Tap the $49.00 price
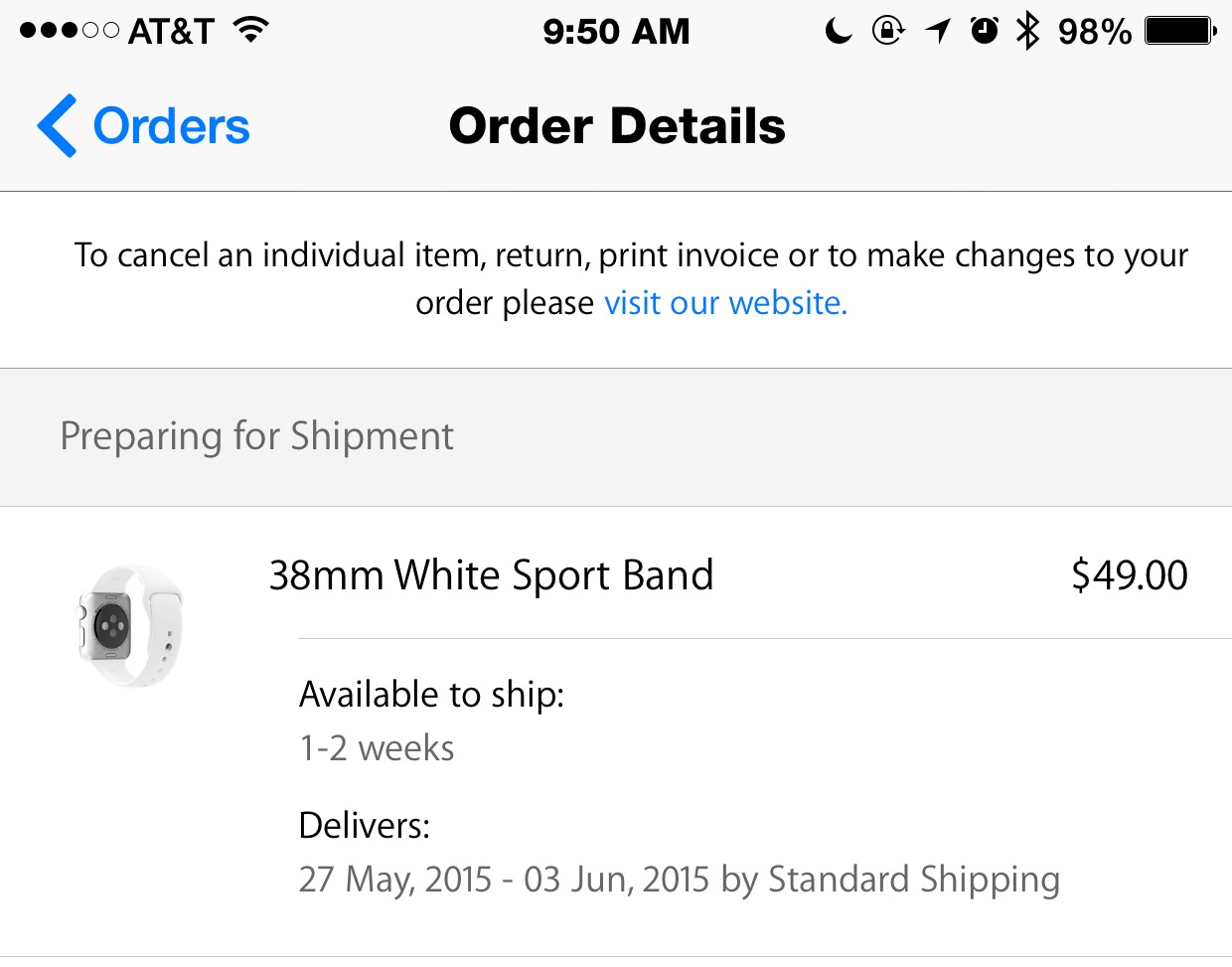The height and width of the screenshot is (967, 1232). tap(1129, 575)
